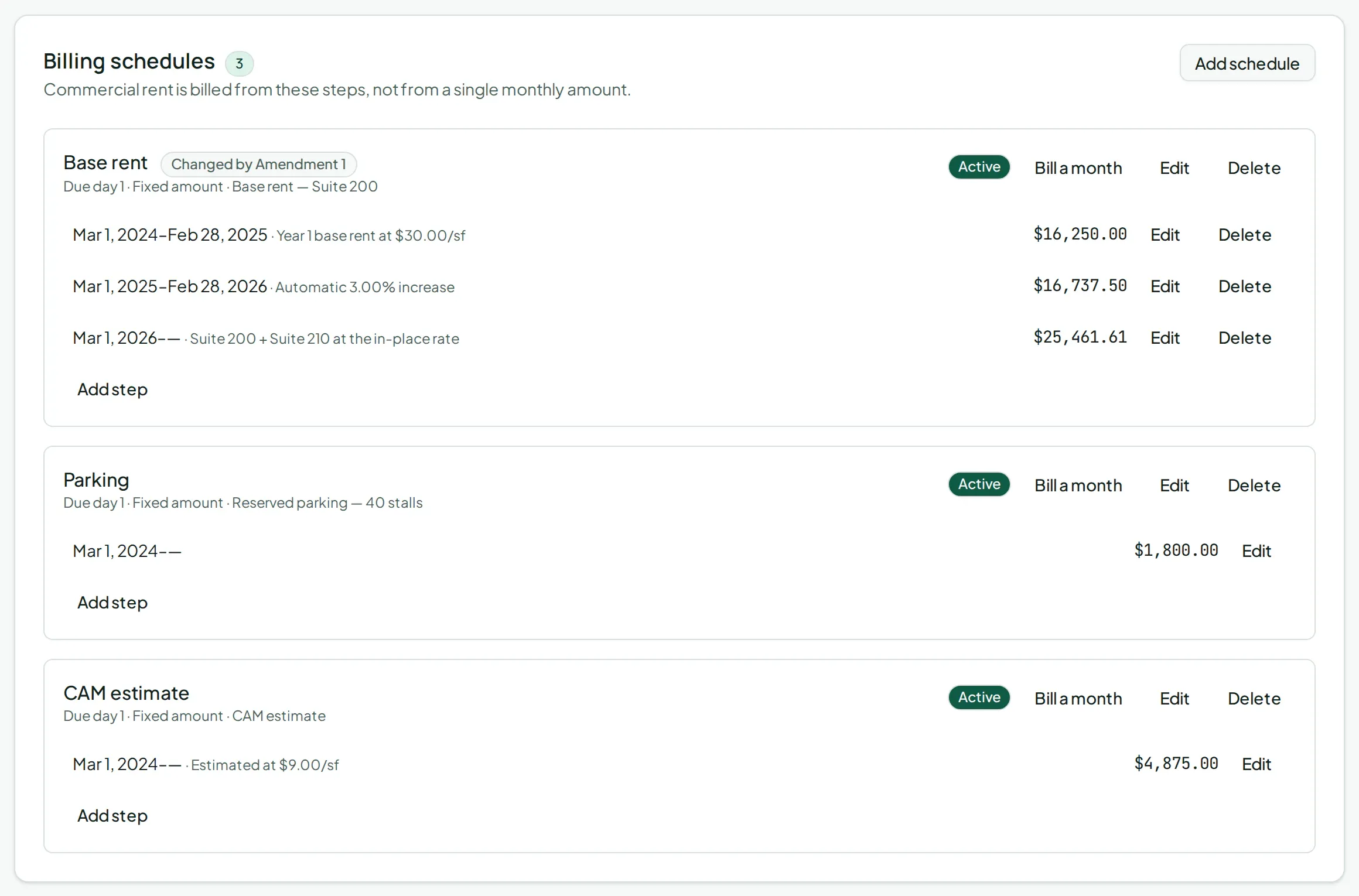Bill a month for CAM estimate
The height and width of the screenshot is (896, 1359).
(x=1078, y=699)
